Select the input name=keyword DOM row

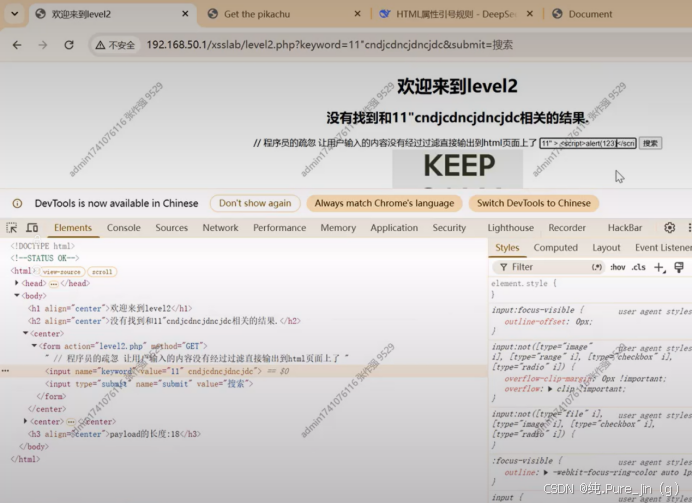pyautogui.click(x=244, y=371)
